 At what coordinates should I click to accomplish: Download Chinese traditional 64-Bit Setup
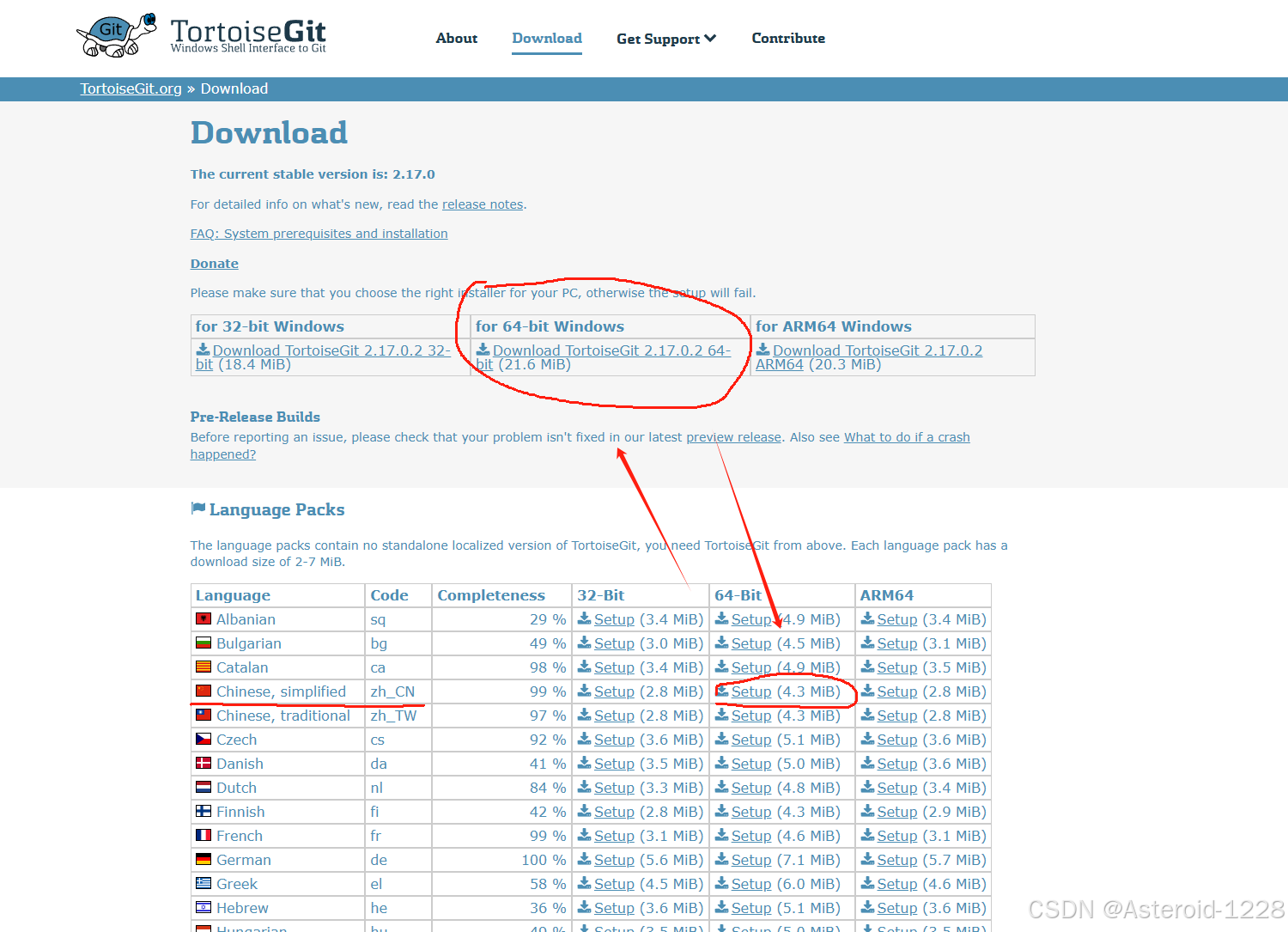(x=751, y=716)
